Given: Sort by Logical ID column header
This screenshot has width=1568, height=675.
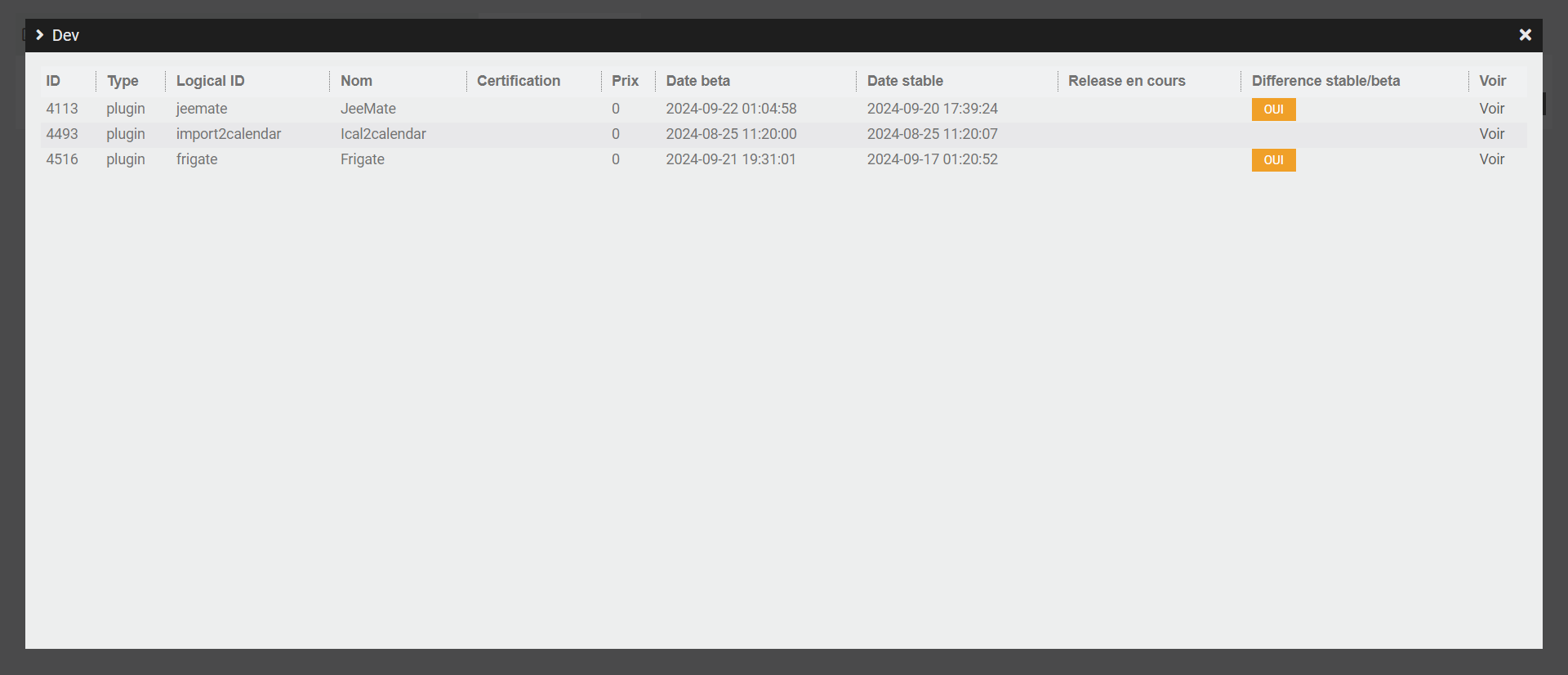Looking at the screenshot, I should pyautogui.click(x=210, y=81).
